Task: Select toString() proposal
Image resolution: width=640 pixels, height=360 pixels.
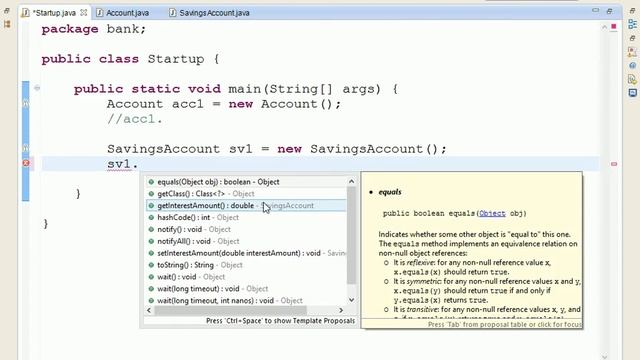Action: click(247, 265)
